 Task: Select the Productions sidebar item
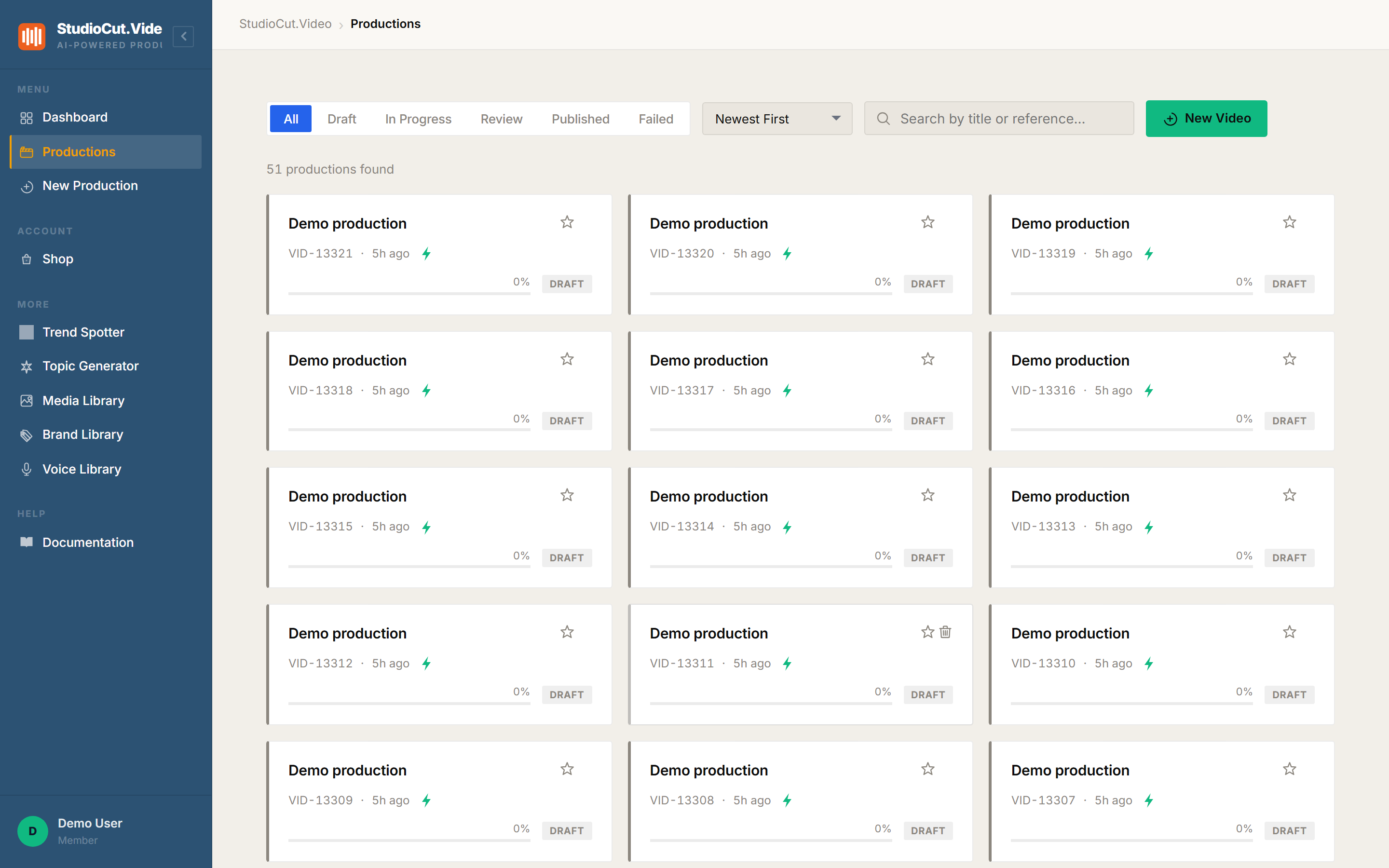106,152
